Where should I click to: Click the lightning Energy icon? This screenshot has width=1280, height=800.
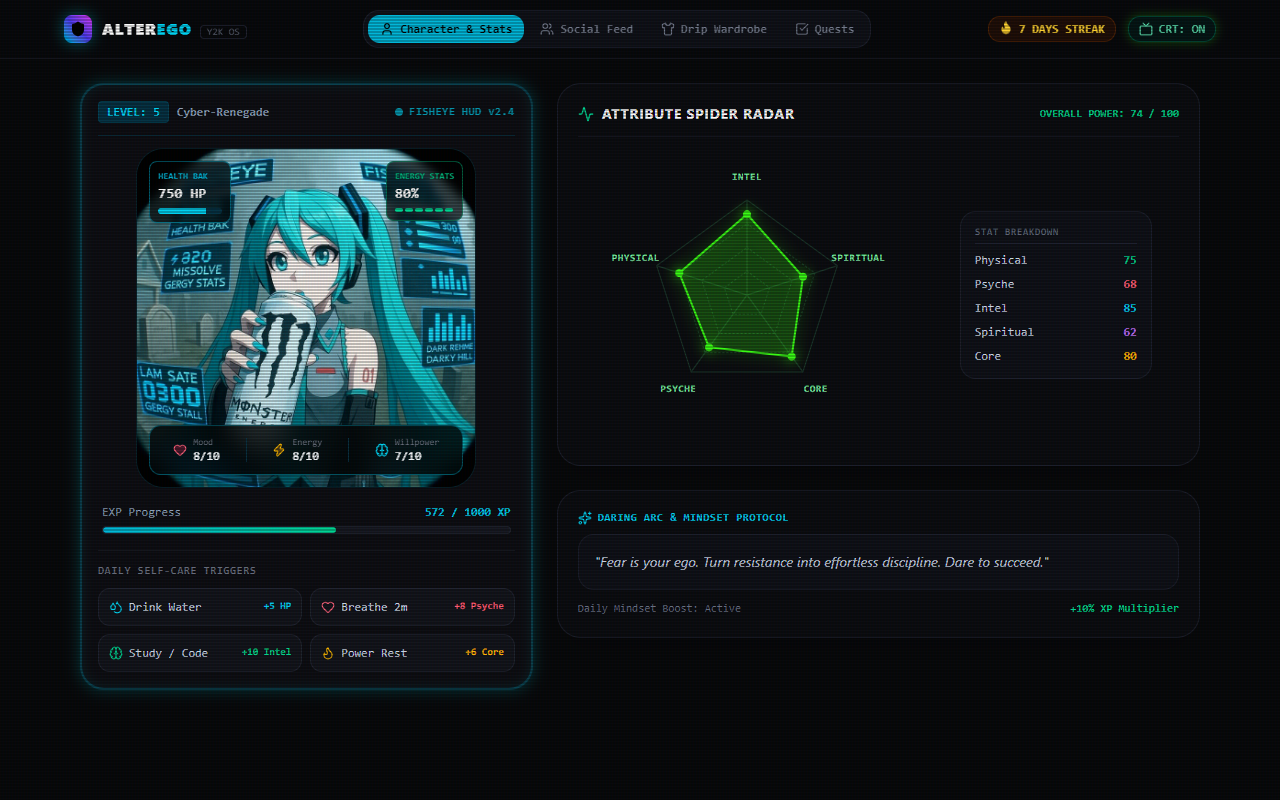click(x=279, y=450)
